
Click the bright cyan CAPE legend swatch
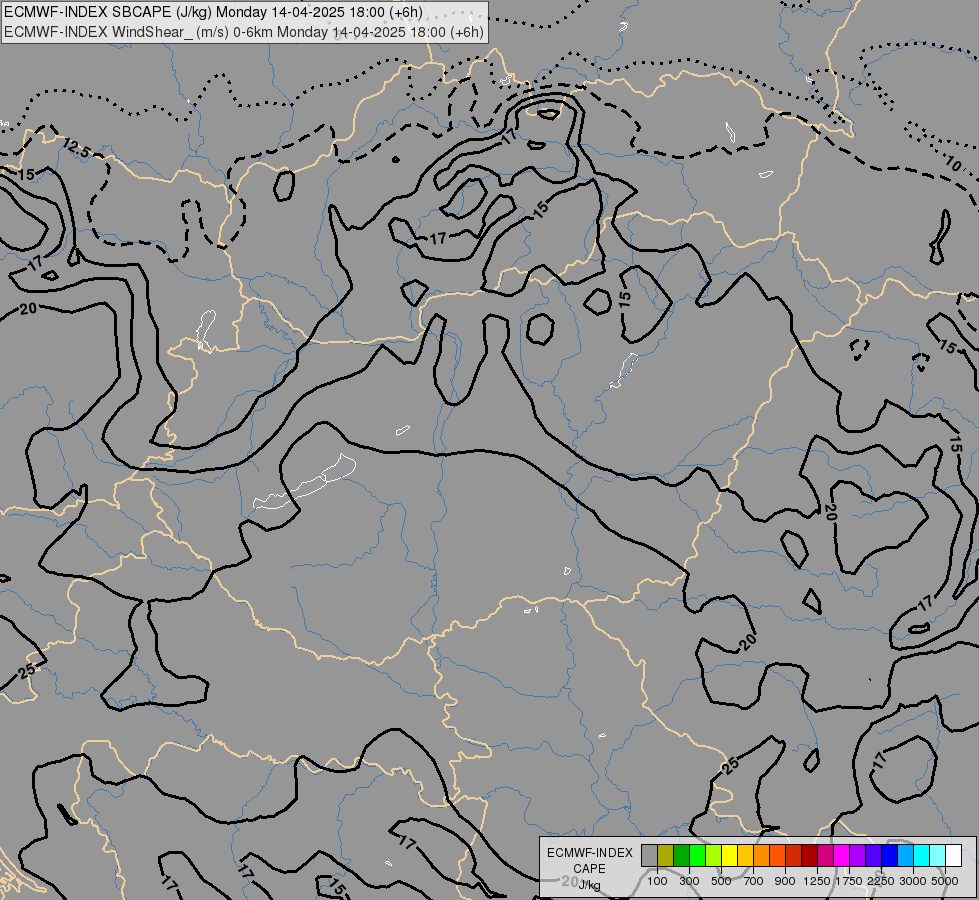point(922,855)
